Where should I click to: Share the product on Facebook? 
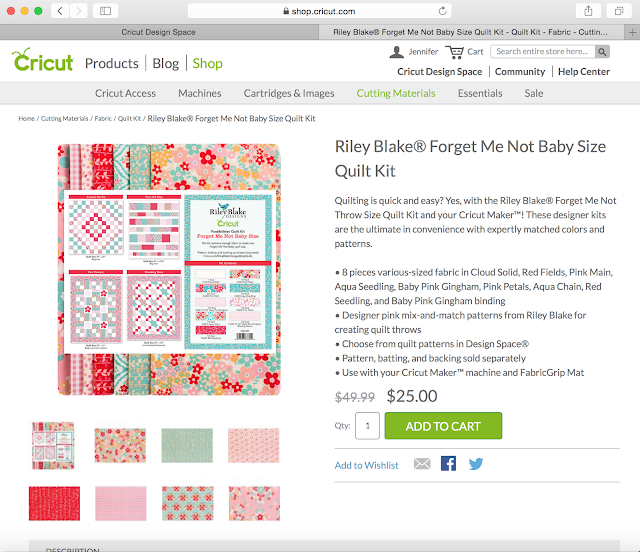coord(448,464)
